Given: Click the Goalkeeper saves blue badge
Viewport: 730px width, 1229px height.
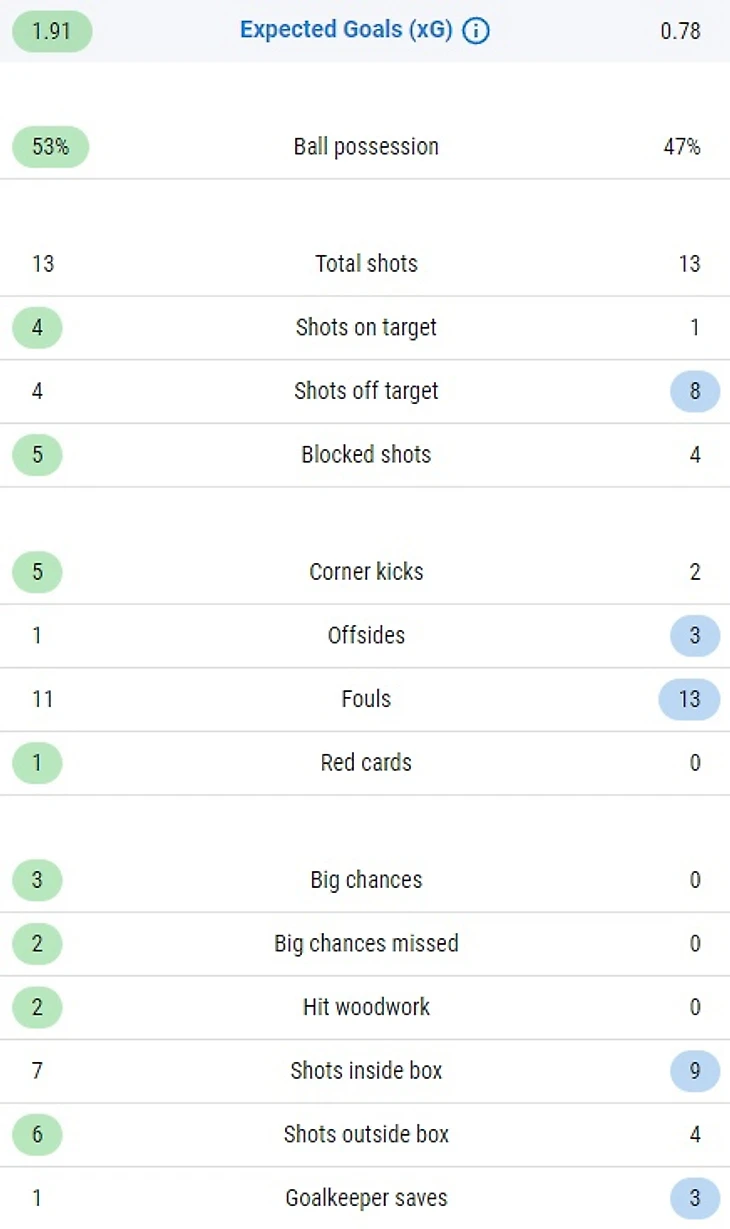Looking at the screenshot, I should click(695, 1198).
